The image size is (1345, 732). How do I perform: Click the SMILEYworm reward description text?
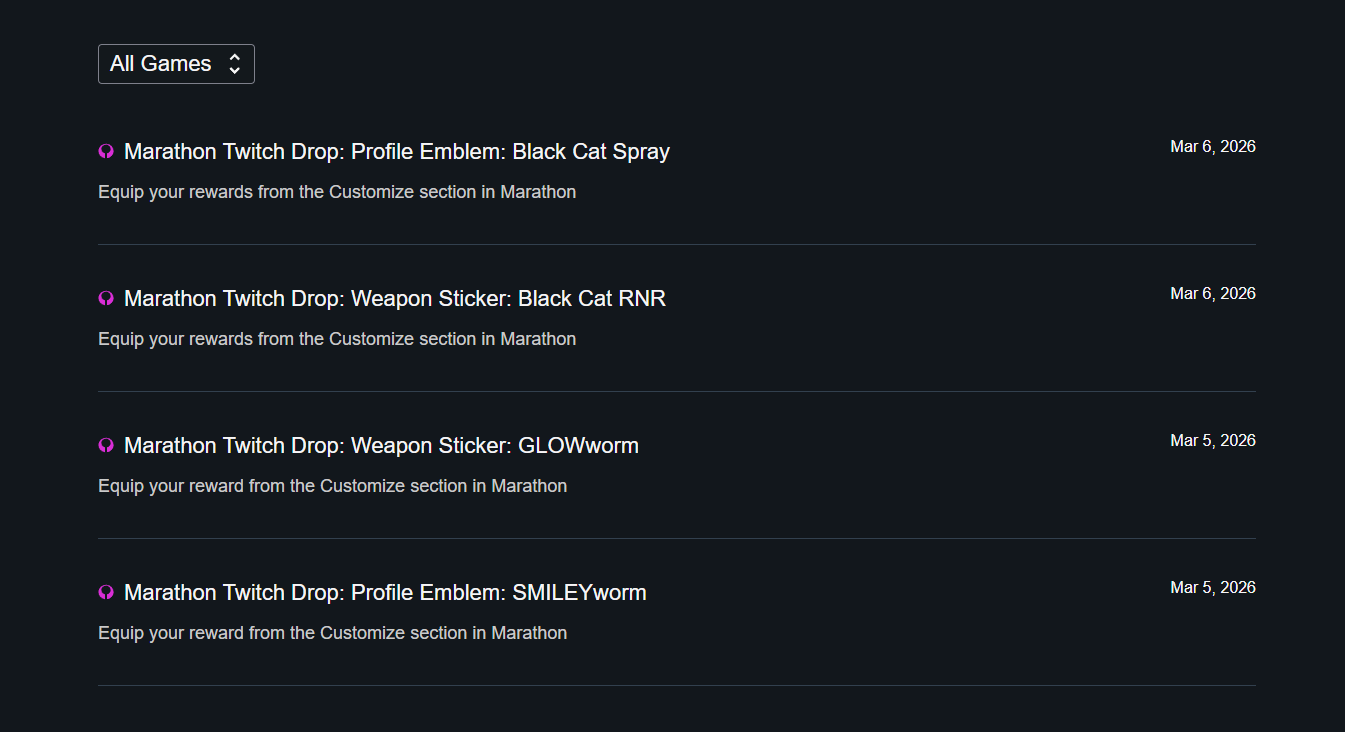pyautogui.click(x=332, y=633)
